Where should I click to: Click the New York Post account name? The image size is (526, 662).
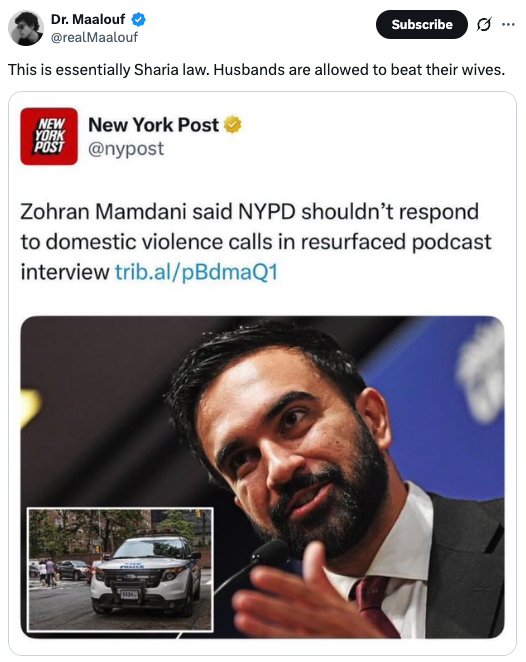point(154,125)
